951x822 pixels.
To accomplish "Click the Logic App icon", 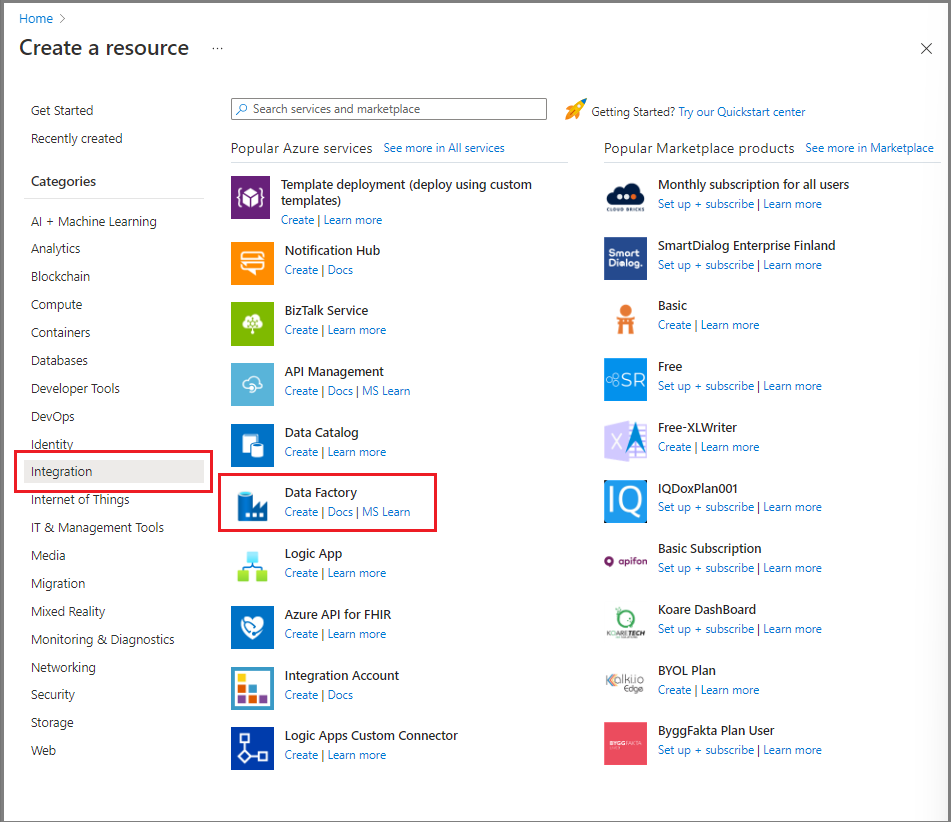I will [x=252, y=563].
